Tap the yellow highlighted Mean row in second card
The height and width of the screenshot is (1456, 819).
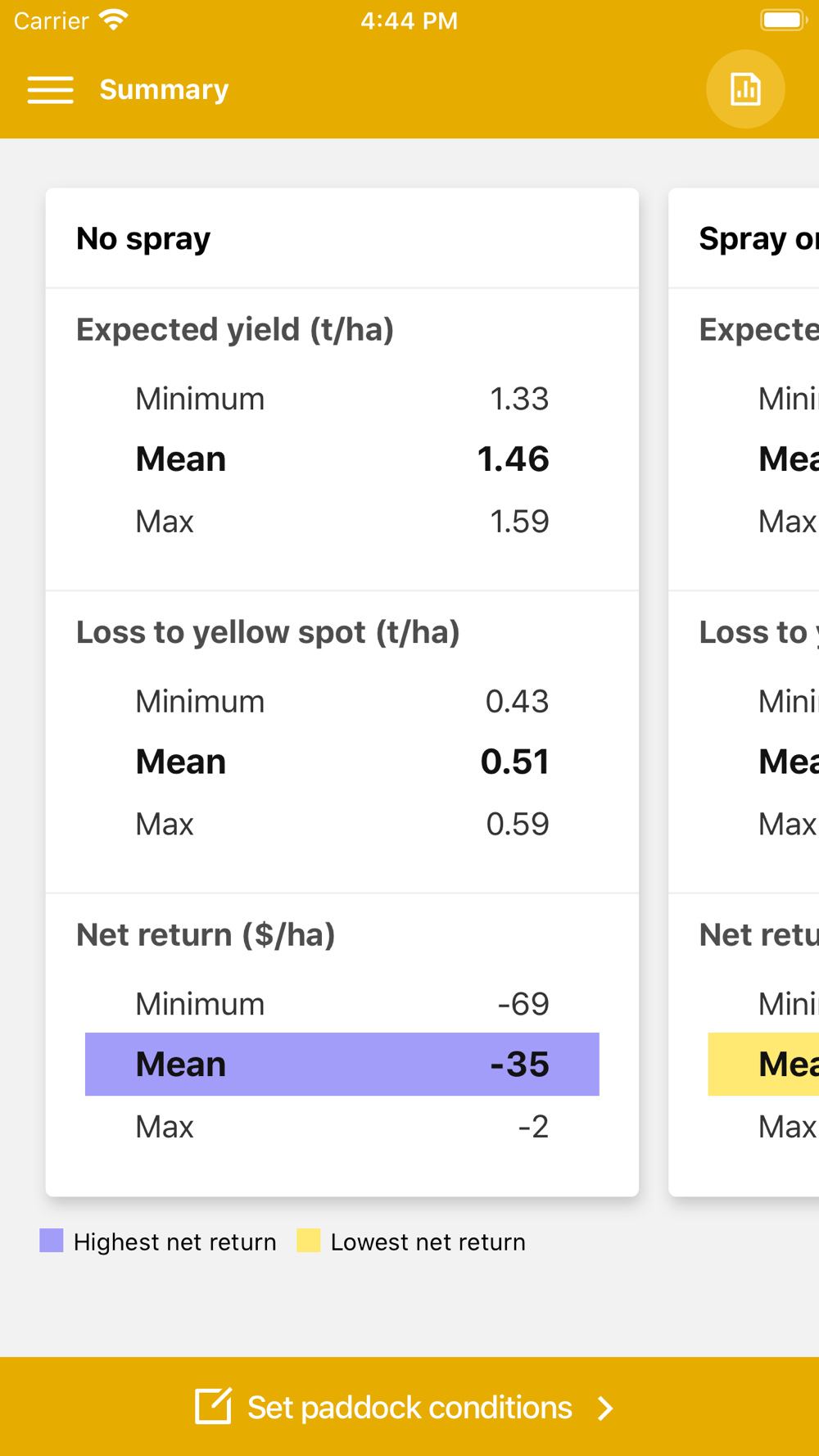tap(764, 1064)
